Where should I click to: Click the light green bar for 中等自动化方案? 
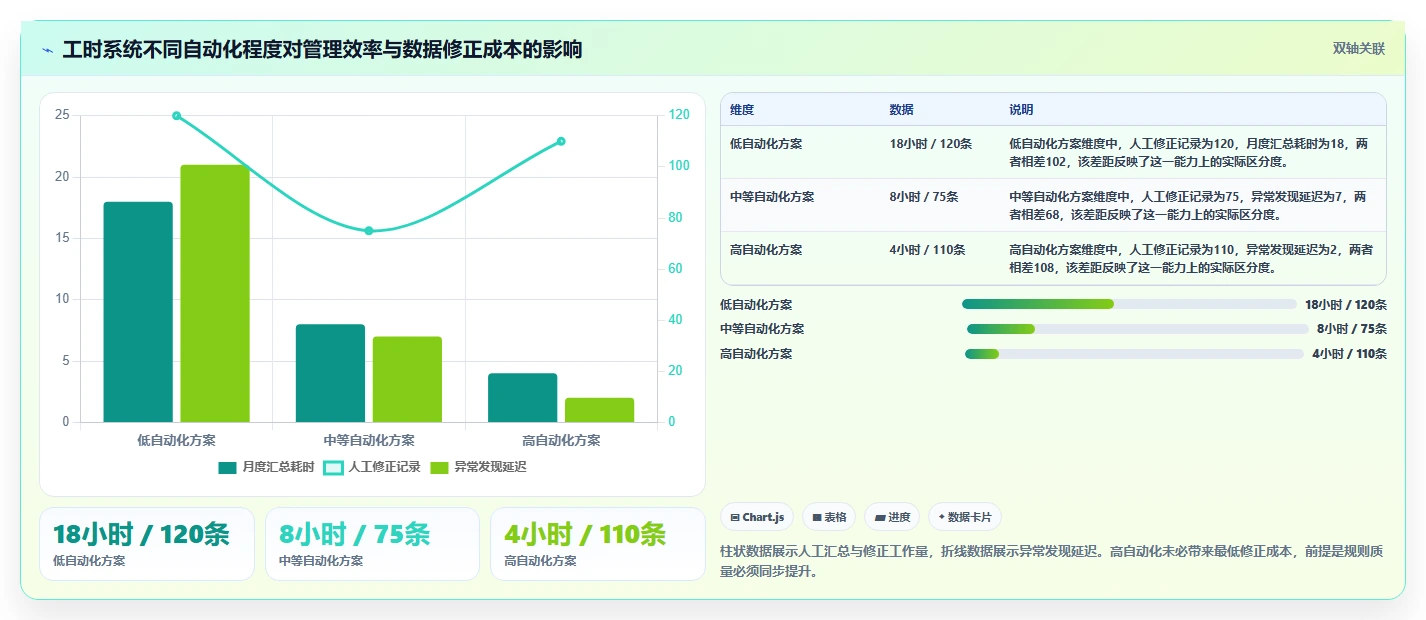point(407,379)
